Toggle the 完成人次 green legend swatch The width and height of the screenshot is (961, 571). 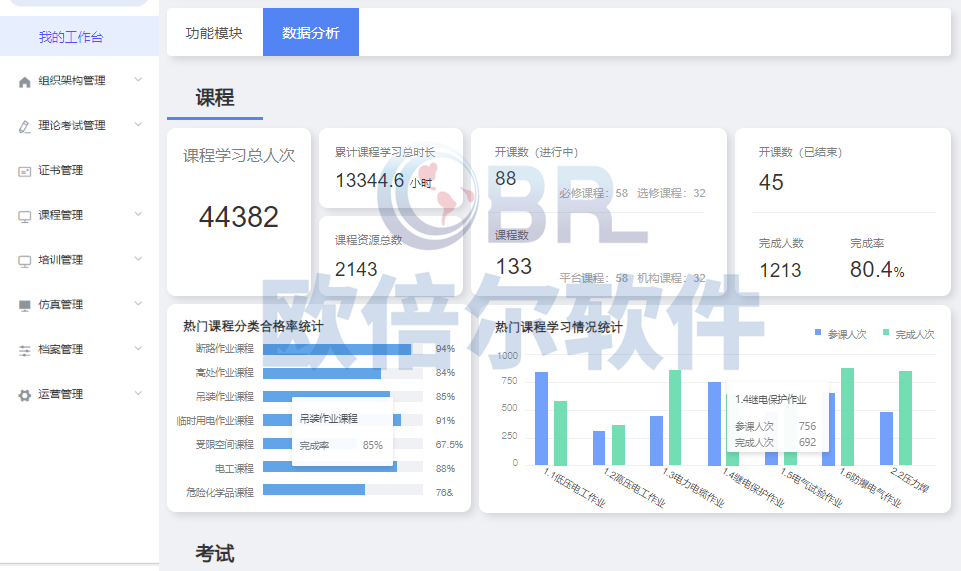click(x=886, y=333)
